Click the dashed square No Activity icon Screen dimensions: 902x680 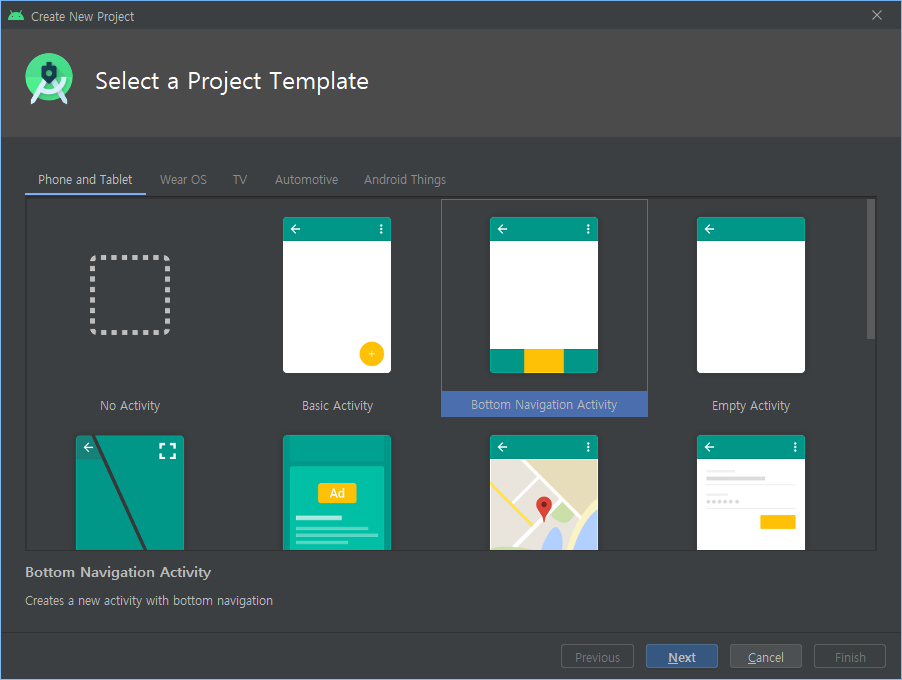click(x=130, y=295)
